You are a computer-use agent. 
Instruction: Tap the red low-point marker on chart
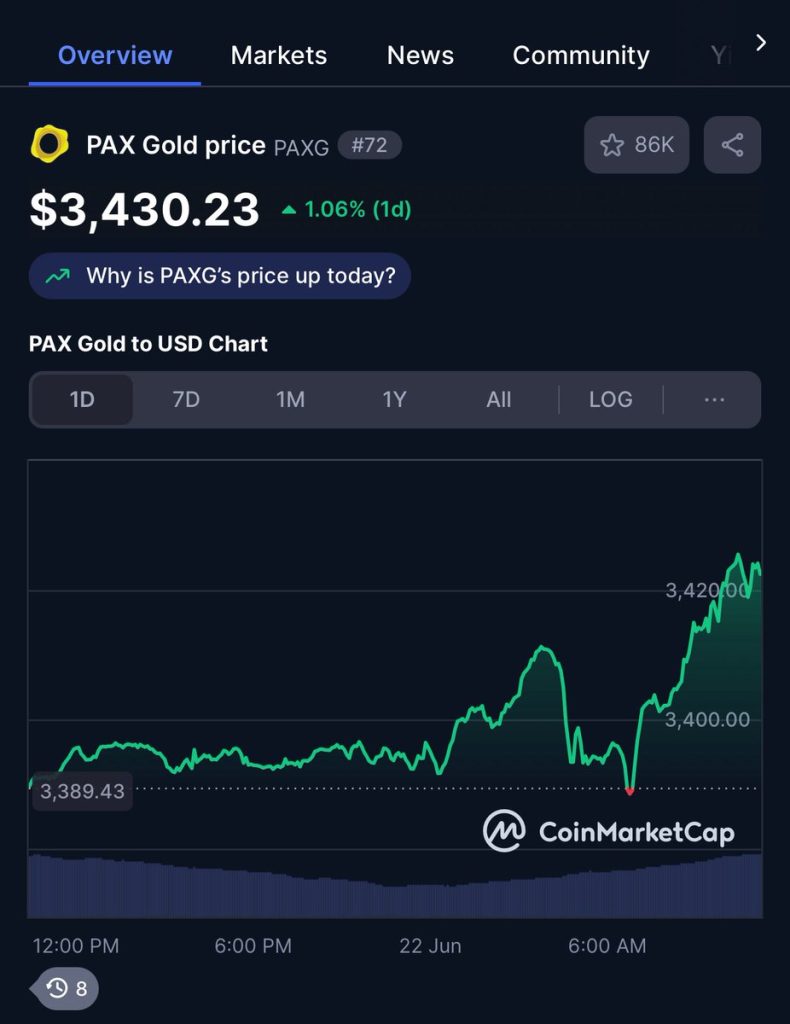click(629, 792)
